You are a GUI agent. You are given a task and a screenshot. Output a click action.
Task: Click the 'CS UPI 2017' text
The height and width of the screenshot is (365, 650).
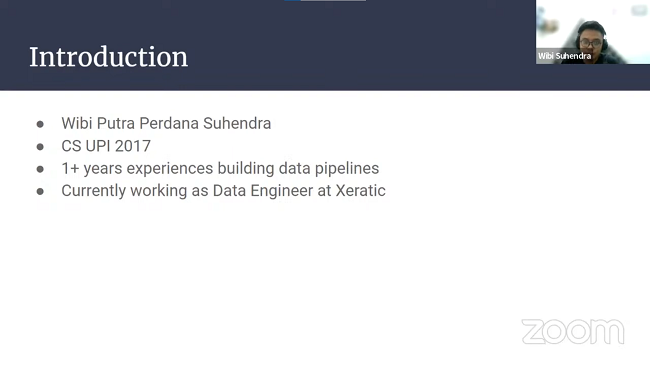pyautogui.click(x=106, y=146)
